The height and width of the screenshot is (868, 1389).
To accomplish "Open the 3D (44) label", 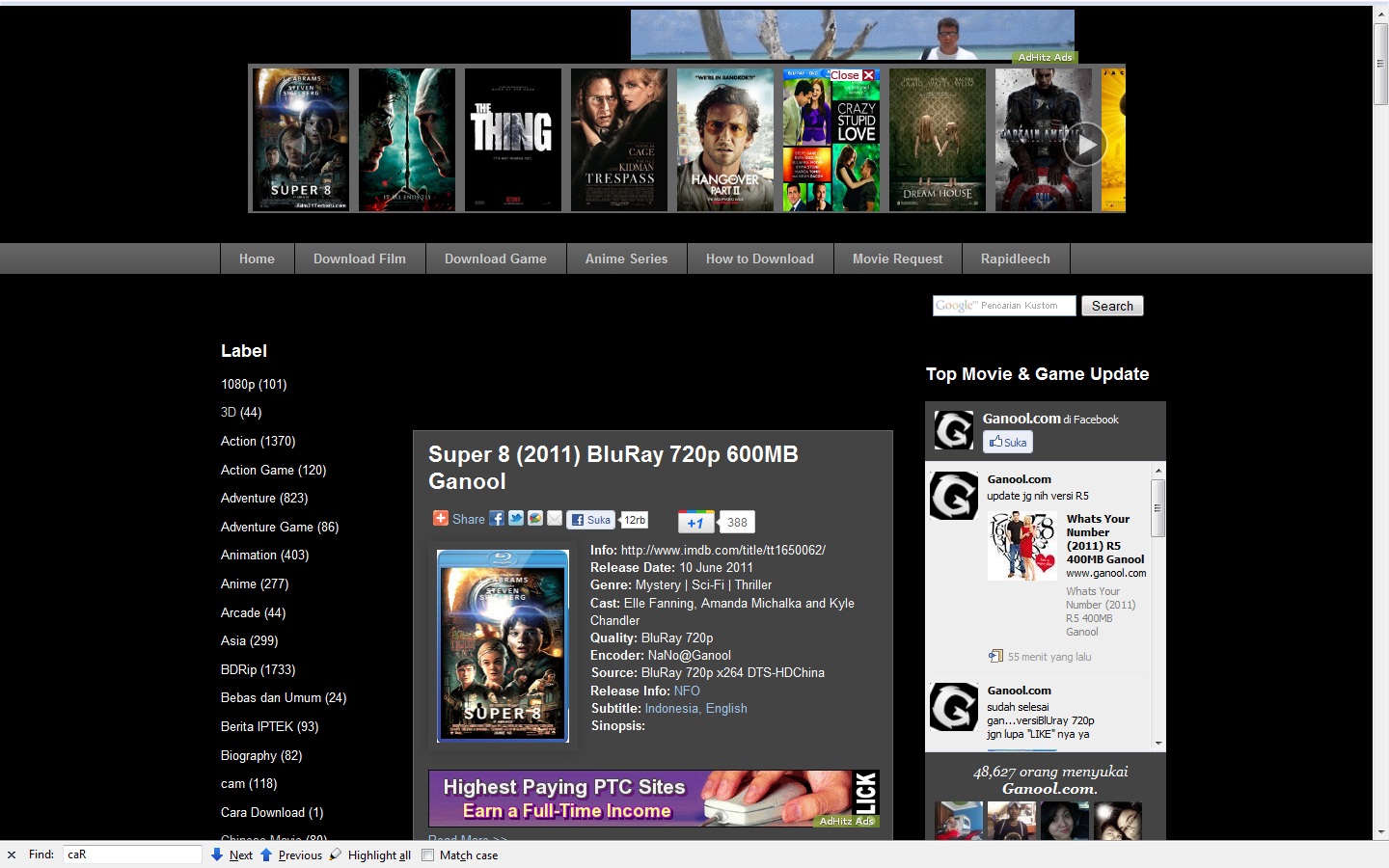I will (x=241, y=412).
